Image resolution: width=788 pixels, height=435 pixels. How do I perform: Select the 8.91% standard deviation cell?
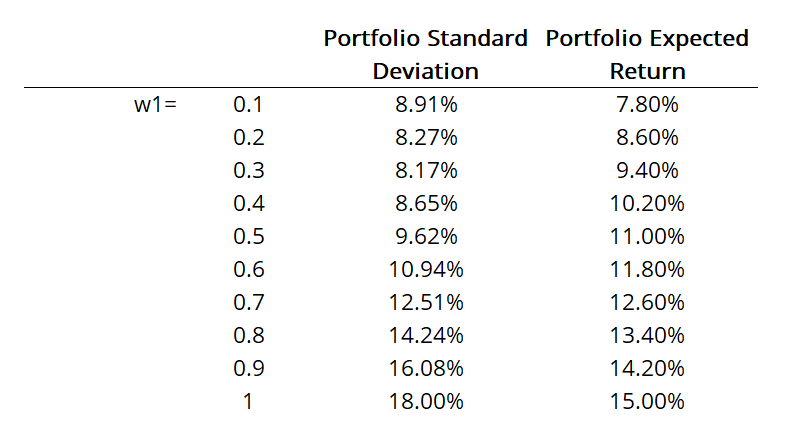[426, 105]
